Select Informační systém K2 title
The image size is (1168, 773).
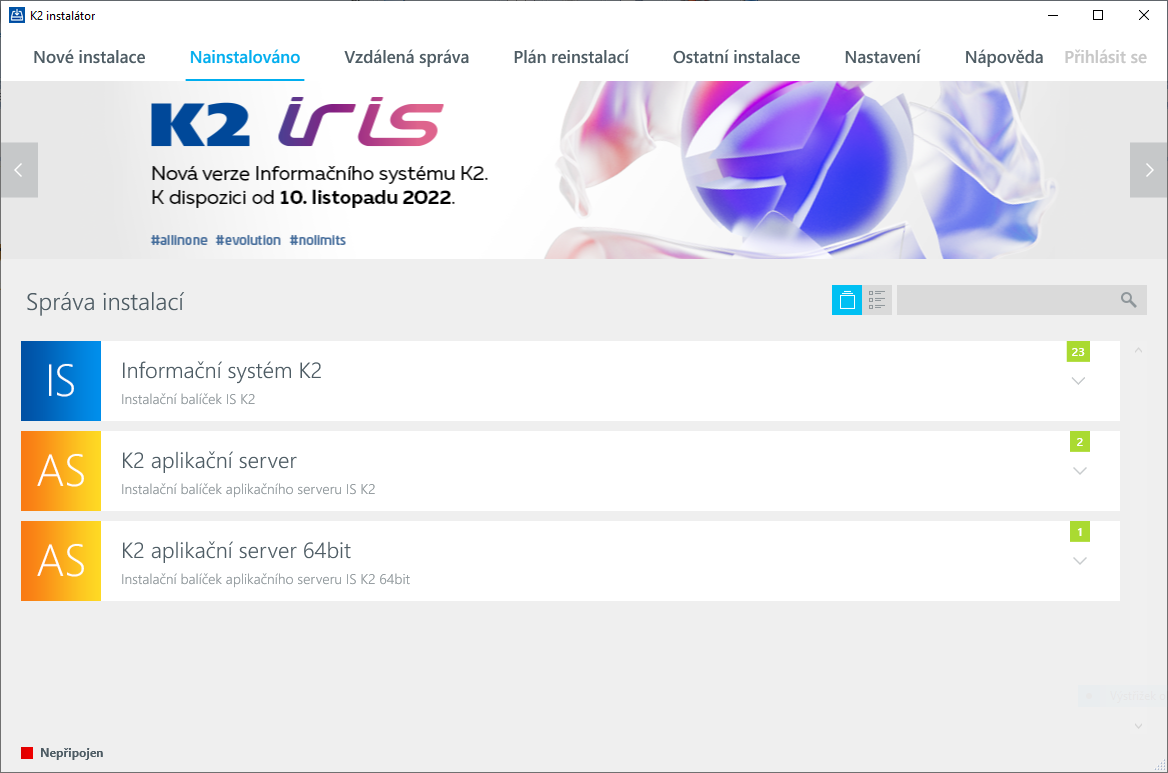point(221,371)
